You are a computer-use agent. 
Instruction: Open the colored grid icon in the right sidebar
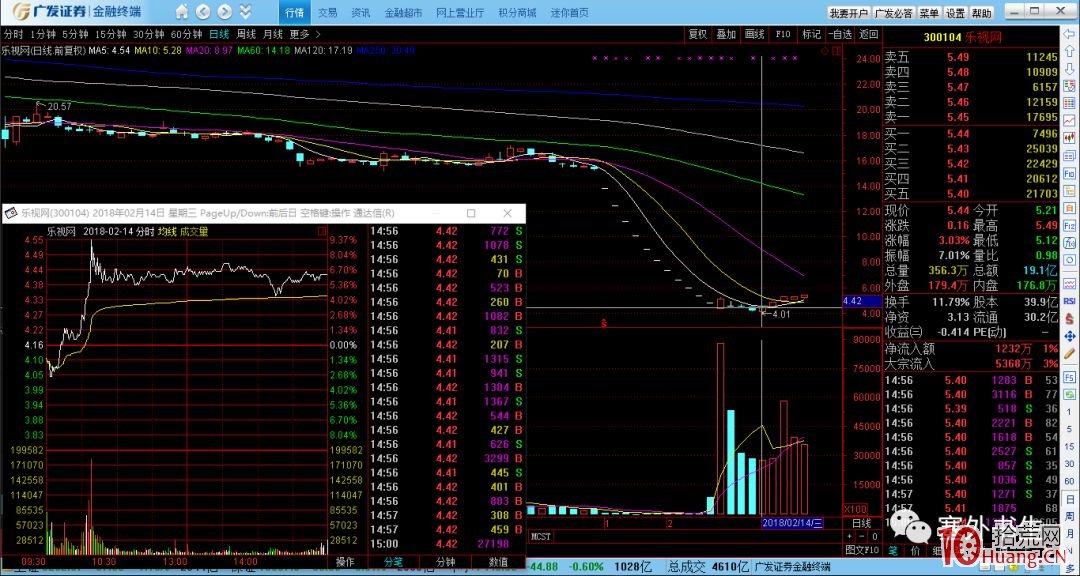(1070, 103)
